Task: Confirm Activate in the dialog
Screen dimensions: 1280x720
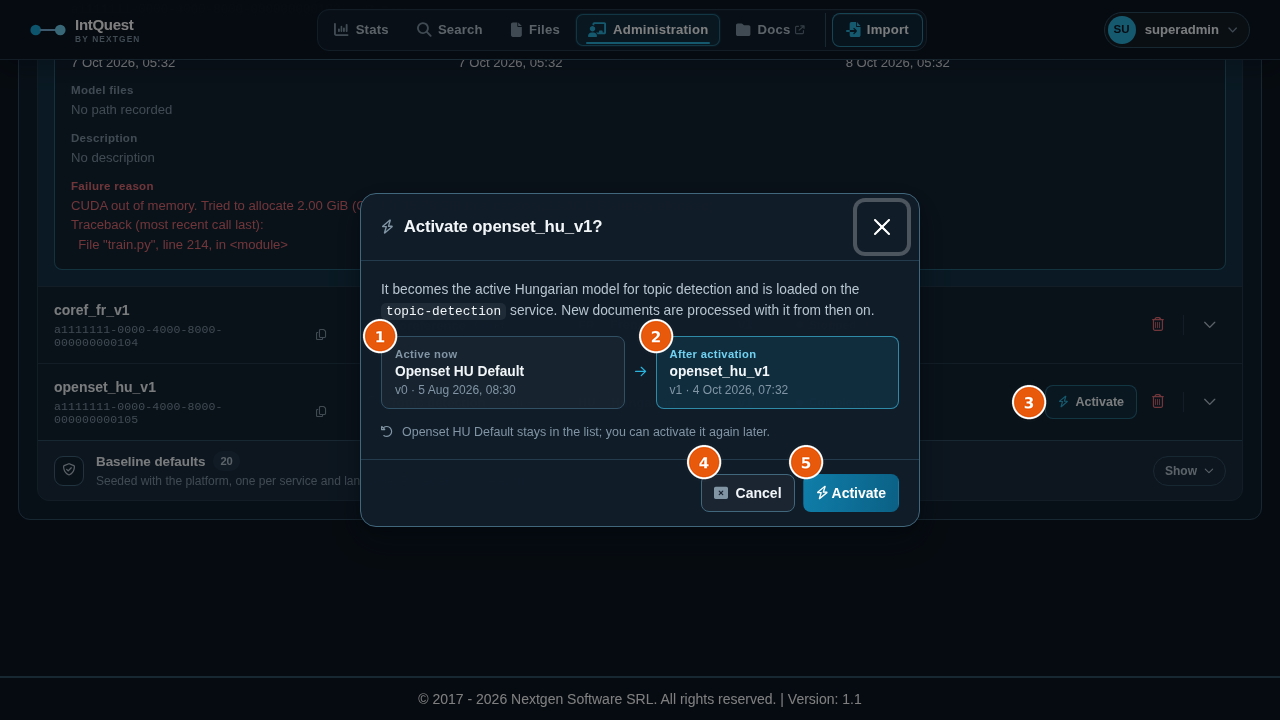Action: (x=851, y=493)
